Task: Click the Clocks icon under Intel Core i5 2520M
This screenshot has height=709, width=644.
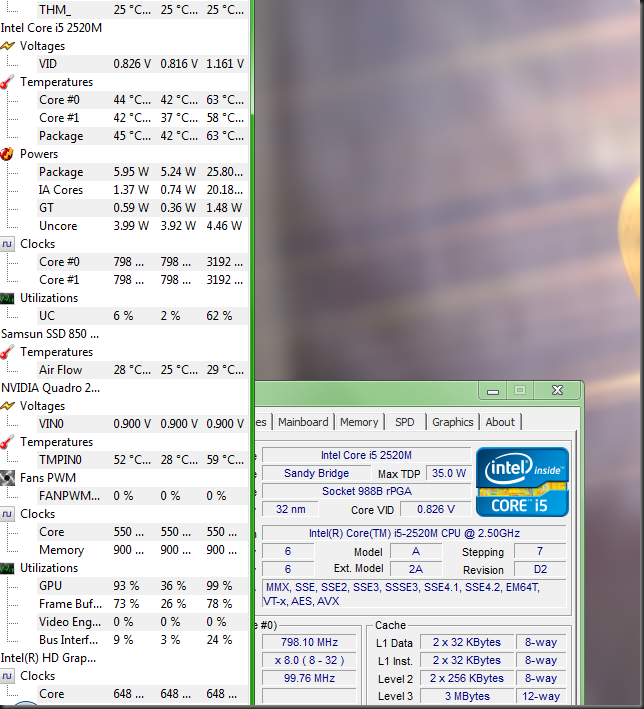Action: pos(7,244)
